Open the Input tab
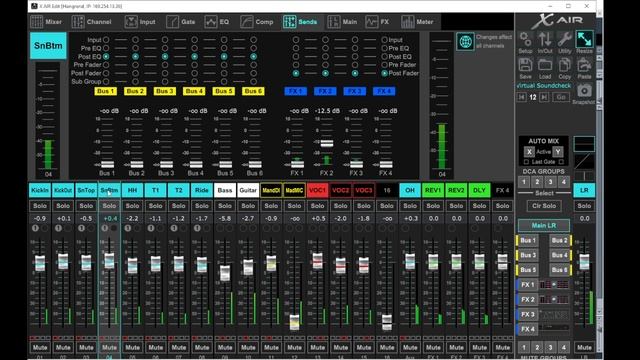This screenshot has width=640, height=360. tap(140, 22)
